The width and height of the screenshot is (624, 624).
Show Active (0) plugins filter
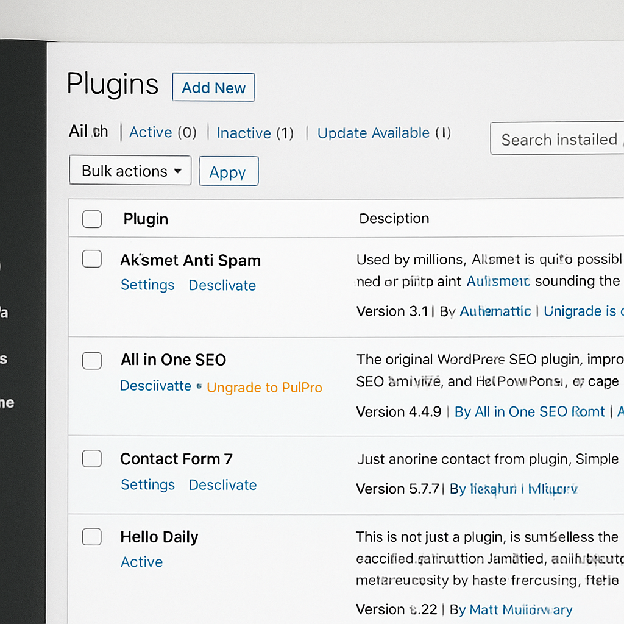tap(163, 132)
